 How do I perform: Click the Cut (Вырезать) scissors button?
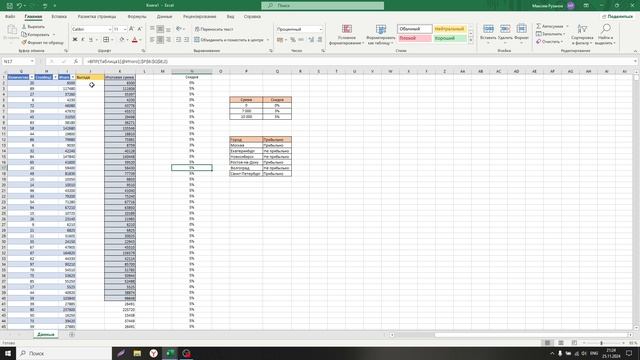point(33,27)
